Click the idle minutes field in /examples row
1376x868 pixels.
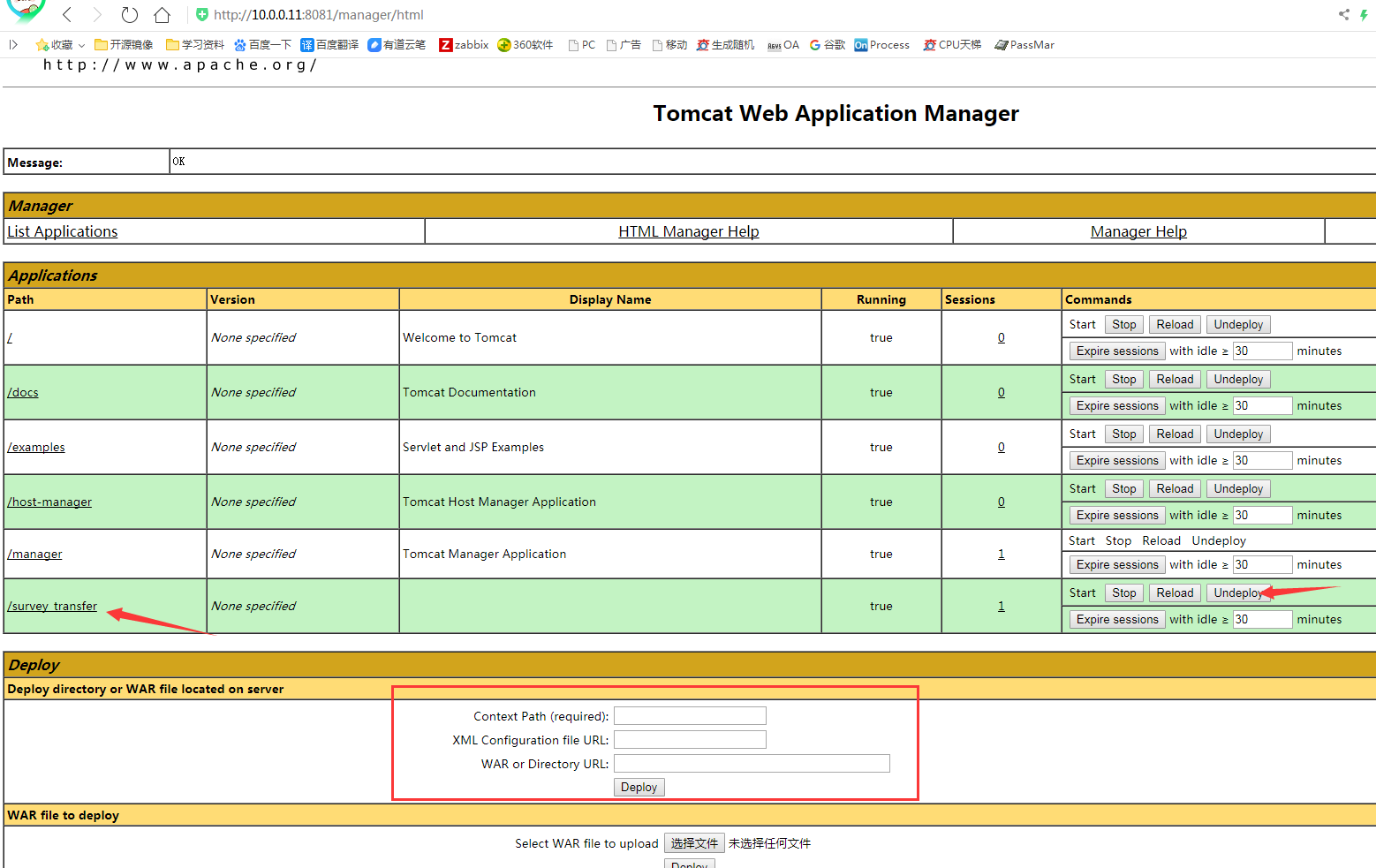pyautogui.click(x=1262, y=460)
